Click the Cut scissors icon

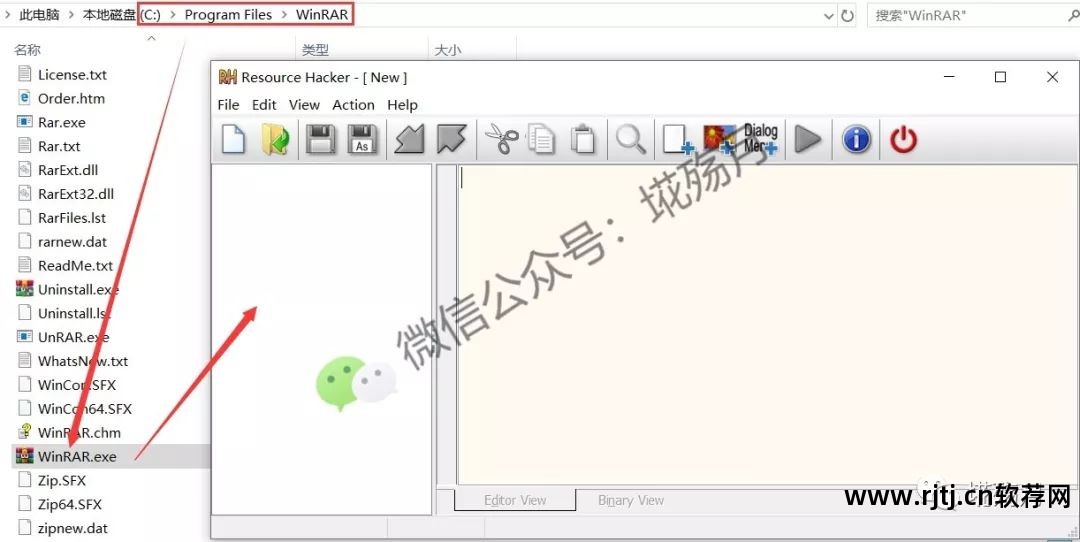[501, 139]
